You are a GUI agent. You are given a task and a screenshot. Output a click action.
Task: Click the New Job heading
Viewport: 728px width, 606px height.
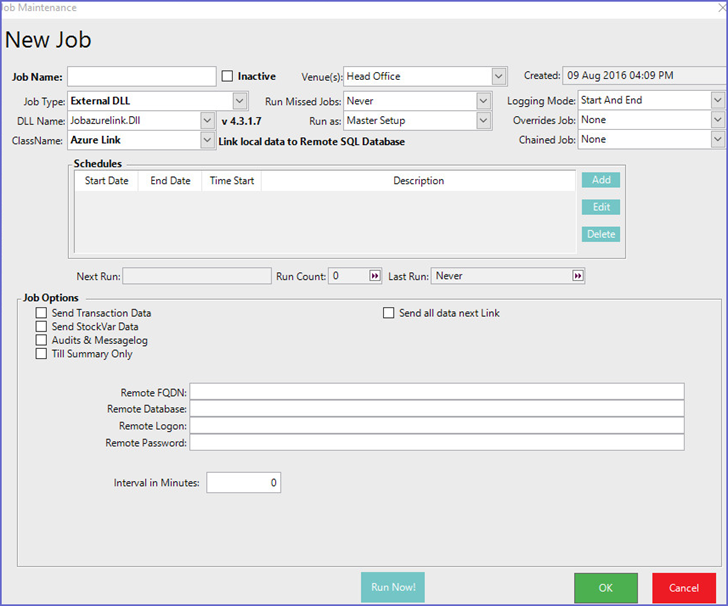pyautogui.click(x=48, y=39)
